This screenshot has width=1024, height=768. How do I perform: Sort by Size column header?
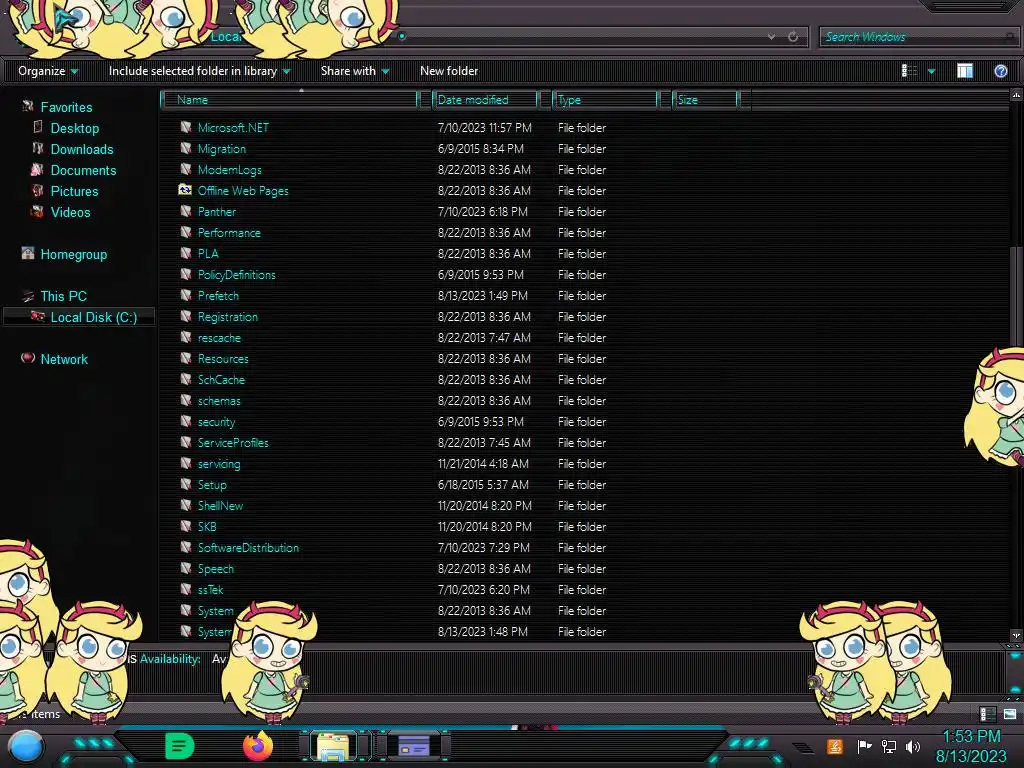(705, 99)
